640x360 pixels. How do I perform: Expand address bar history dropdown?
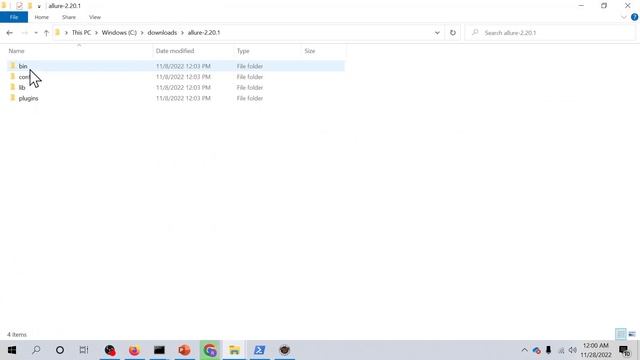coord(437,33)
